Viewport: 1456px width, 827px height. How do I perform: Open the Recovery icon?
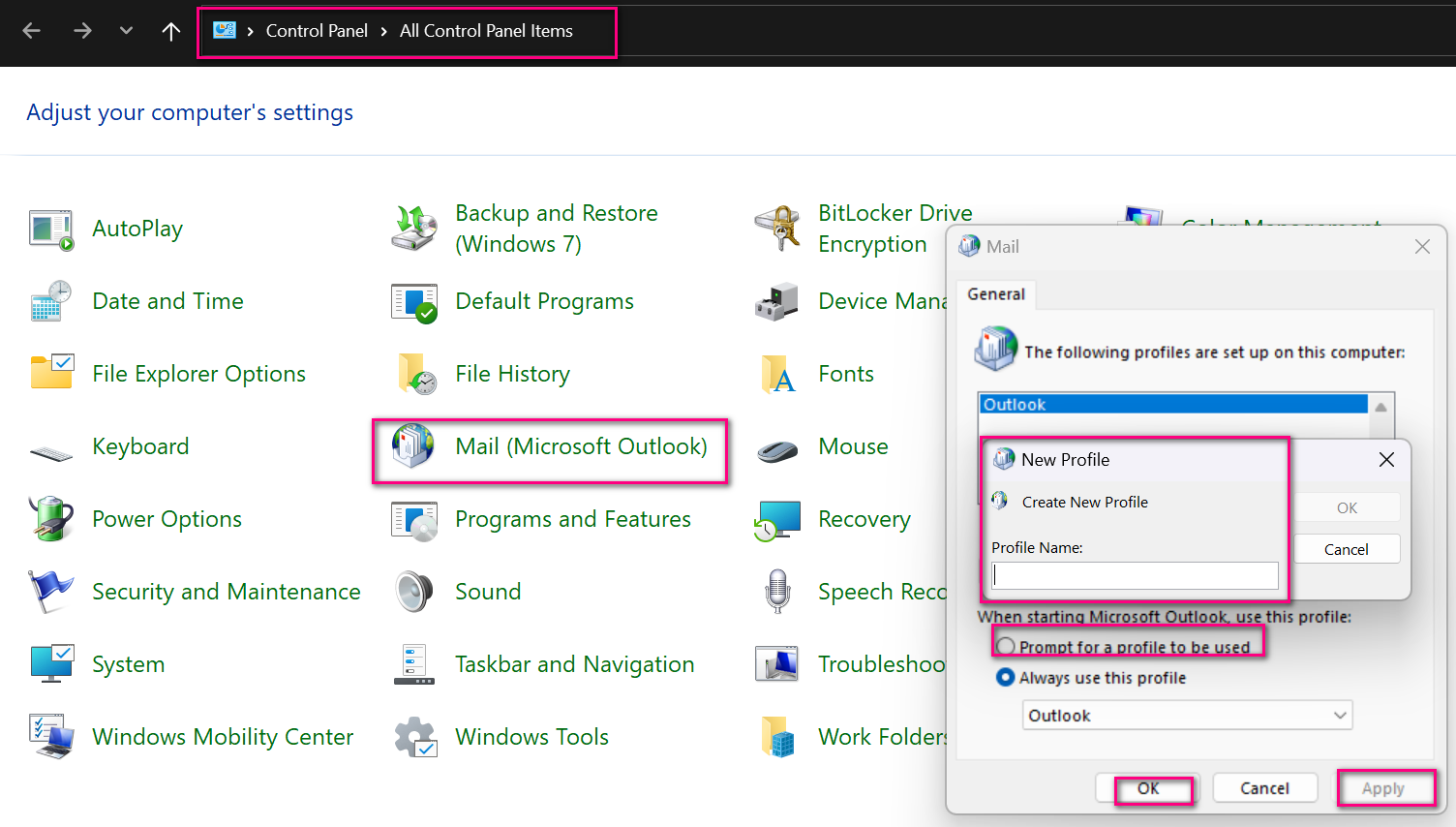pos(776,519)
